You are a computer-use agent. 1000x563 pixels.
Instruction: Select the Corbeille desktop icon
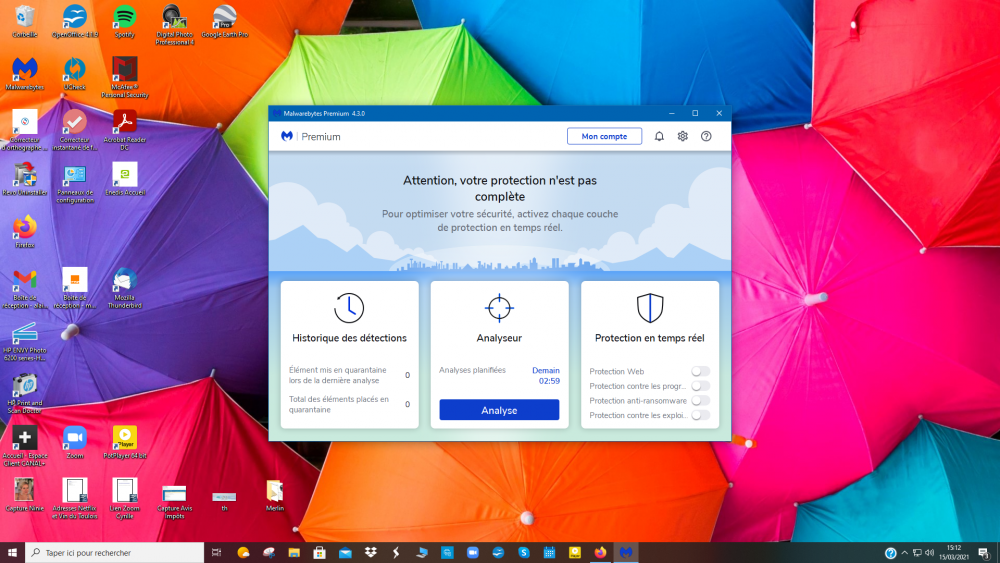(25, 21)
